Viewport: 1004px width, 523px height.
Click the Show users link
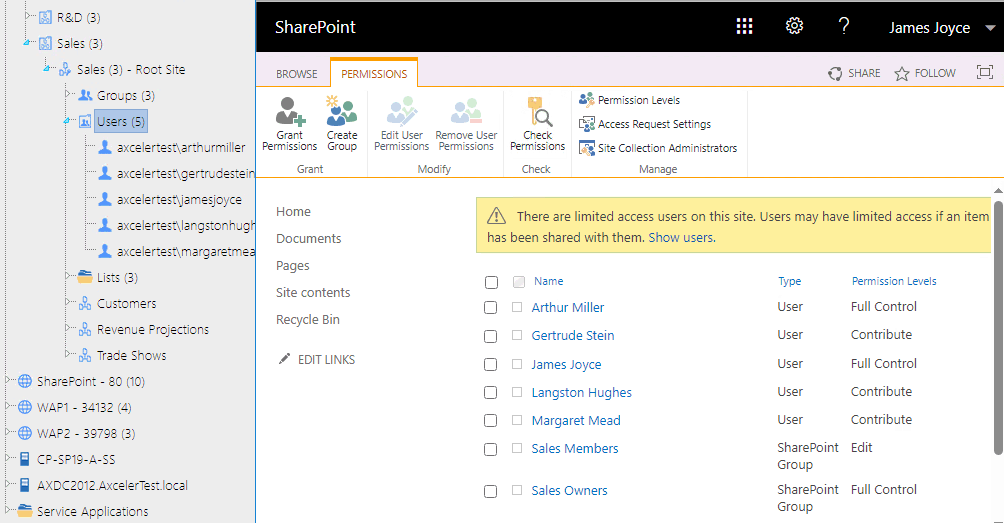681,238
